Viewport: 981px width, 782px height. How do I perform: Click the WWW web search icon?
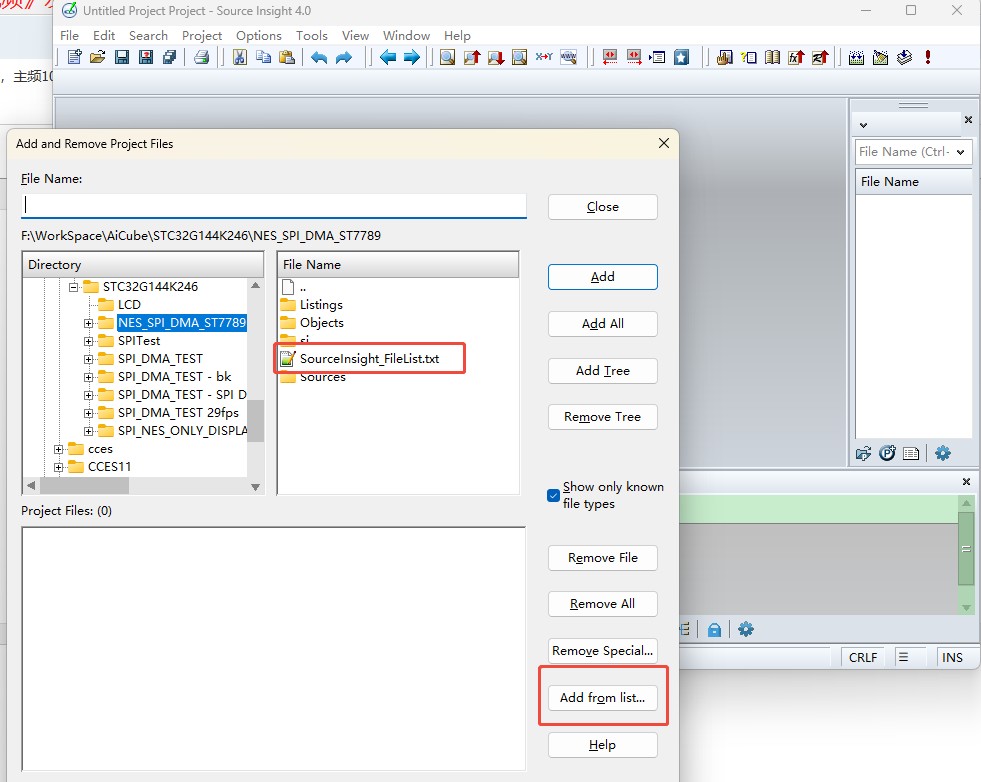(x=569, y=58)
